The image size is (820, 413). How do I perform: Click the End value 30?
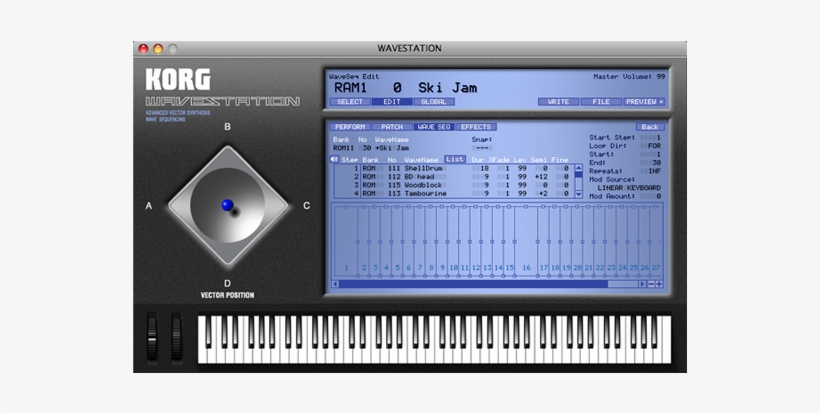coord(656,163)
